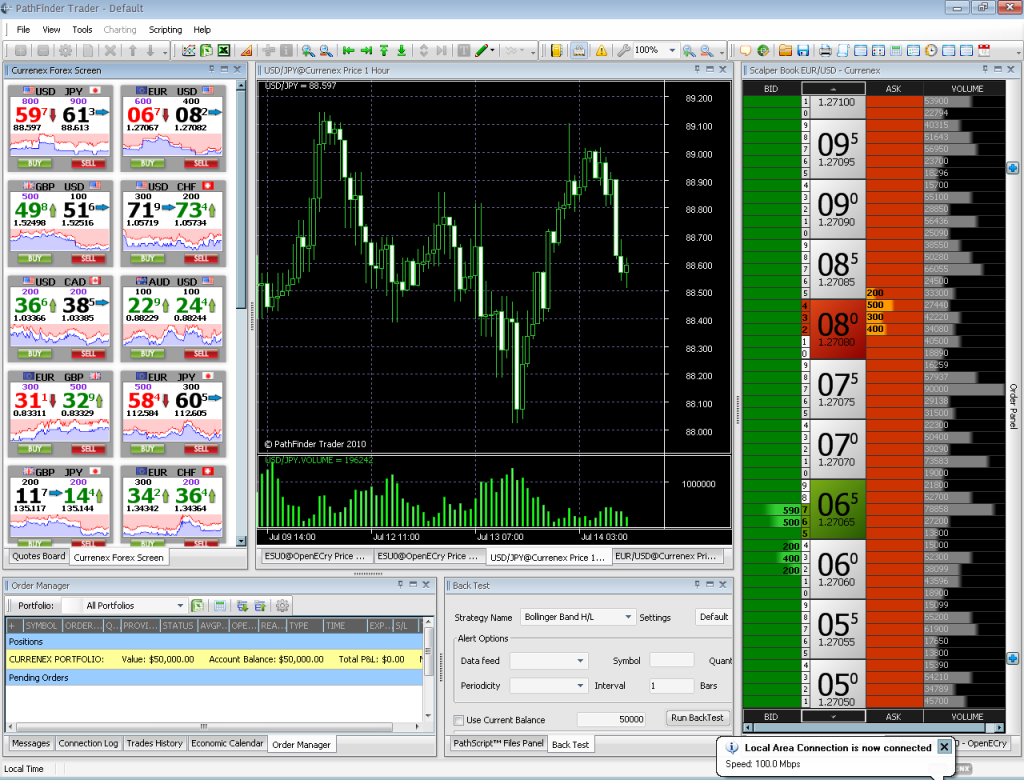Viewport: 1024px width, 780px height.
Task: Click the blue floppy disk save icon
Action: (x=803, y=50)
